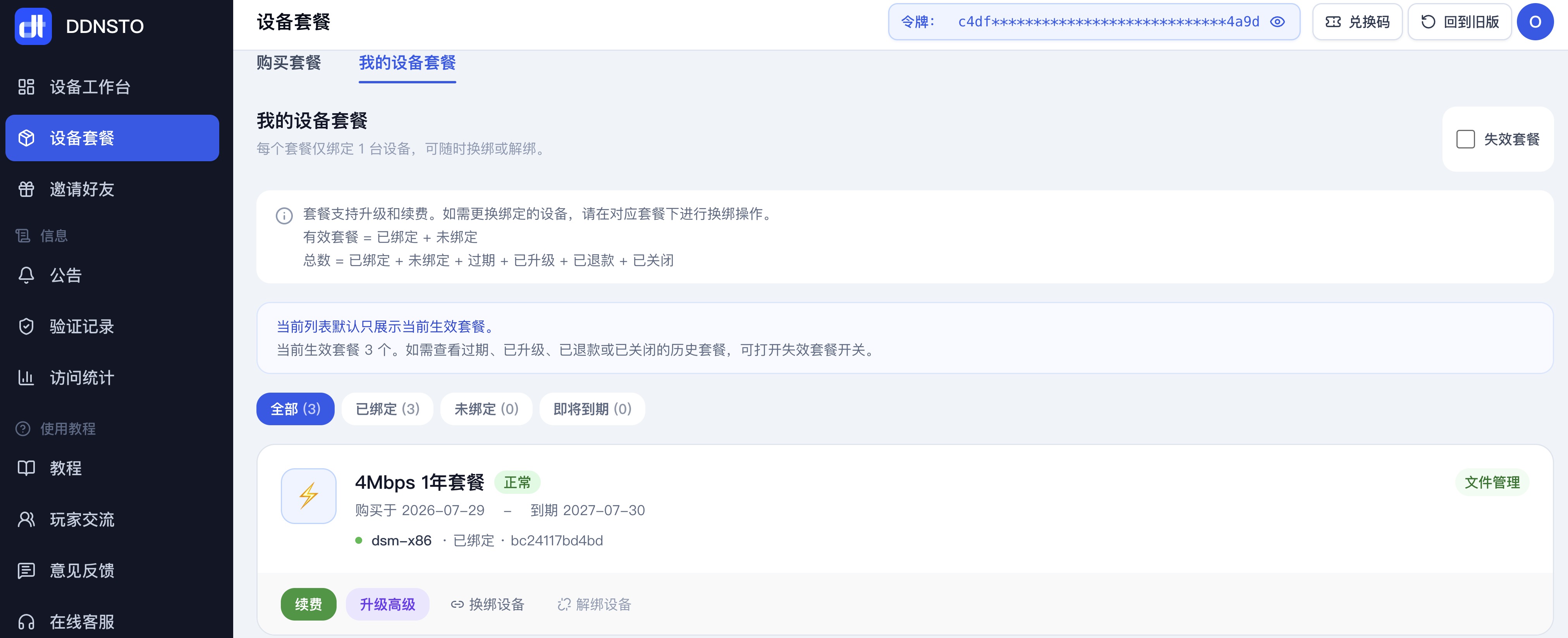Click the 设备工作台 grid icon
Screen dimensions: 1568x638
click(26, 87)
